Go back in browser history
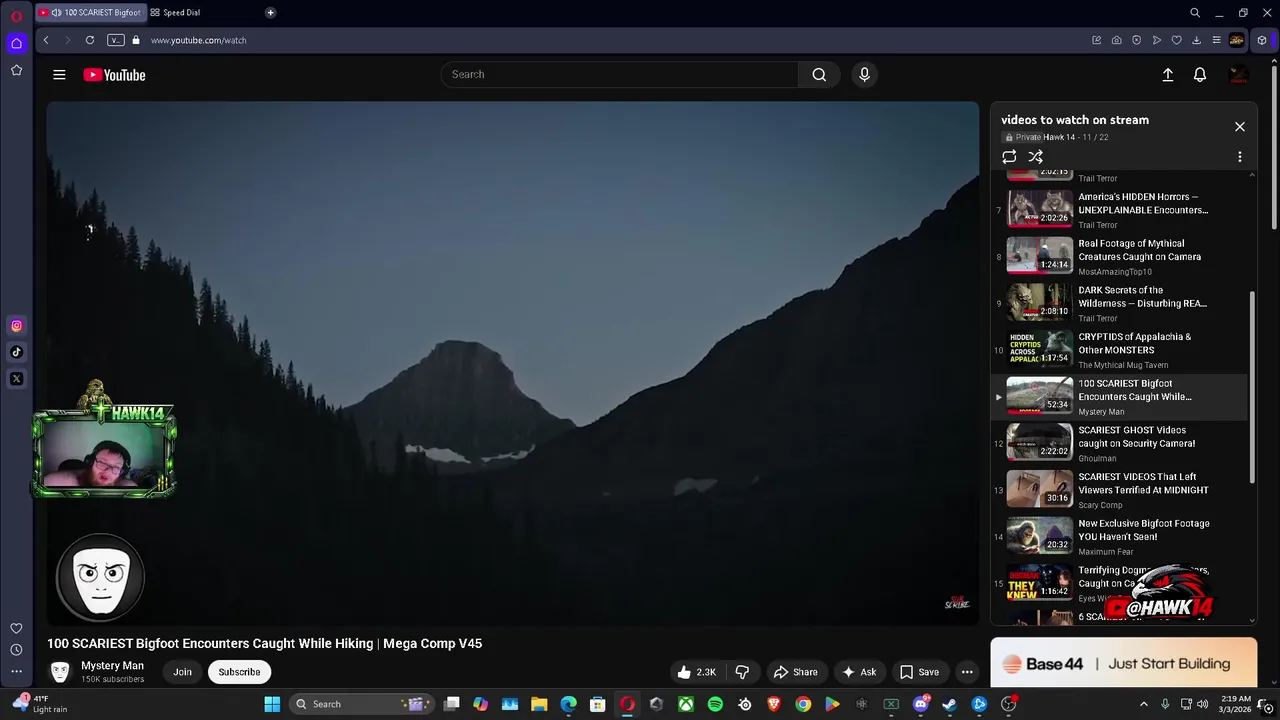Viewport: 1280px width, 720px height. (46, 40)
